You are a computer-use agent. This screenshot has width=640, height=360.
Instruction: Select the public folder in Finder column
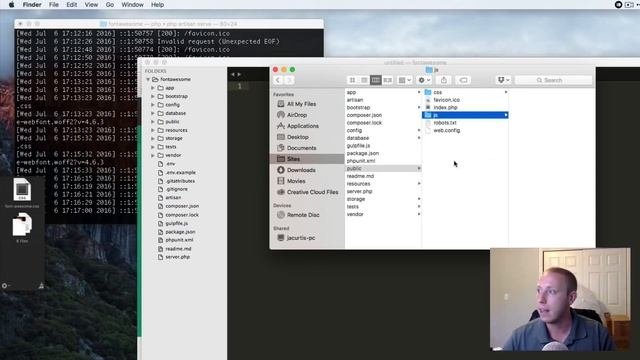383,169
